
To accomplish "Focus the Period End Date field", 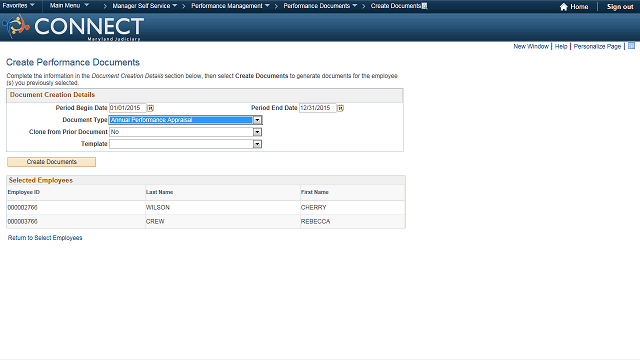I will pos(318,108).
